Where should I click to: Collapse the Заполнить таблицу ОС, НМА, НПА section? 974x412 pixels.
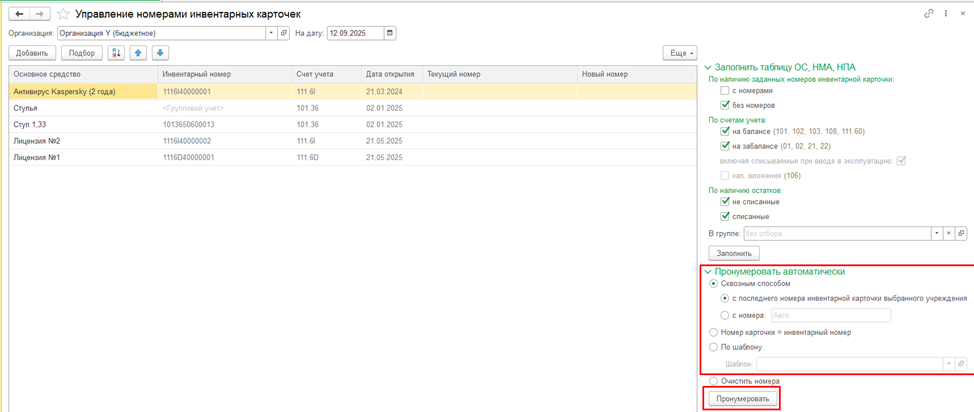click(x=708, y=66)
